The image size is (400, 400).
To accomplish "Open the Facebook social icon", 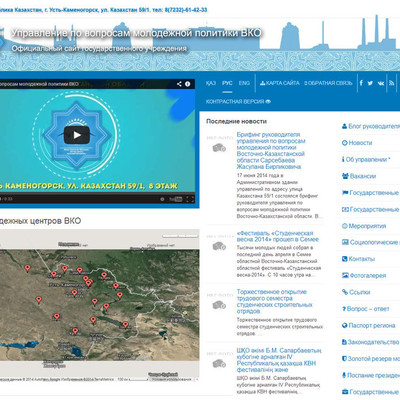I will coord(361,83).
